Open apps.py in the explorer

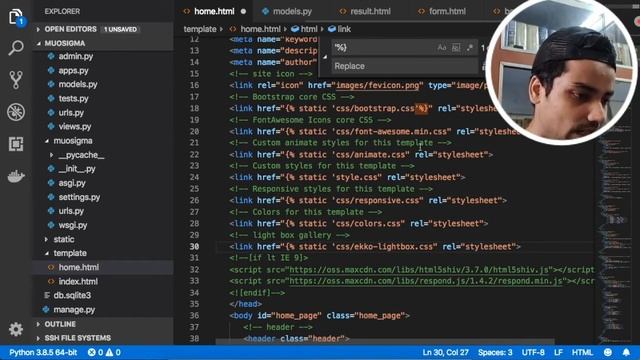pyautogui.click(x=73, y=71)
